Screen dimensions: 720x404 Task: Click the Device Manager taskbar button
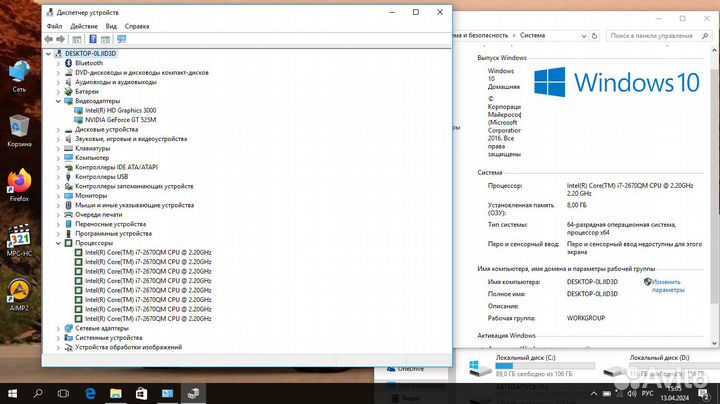coord(193,393)
